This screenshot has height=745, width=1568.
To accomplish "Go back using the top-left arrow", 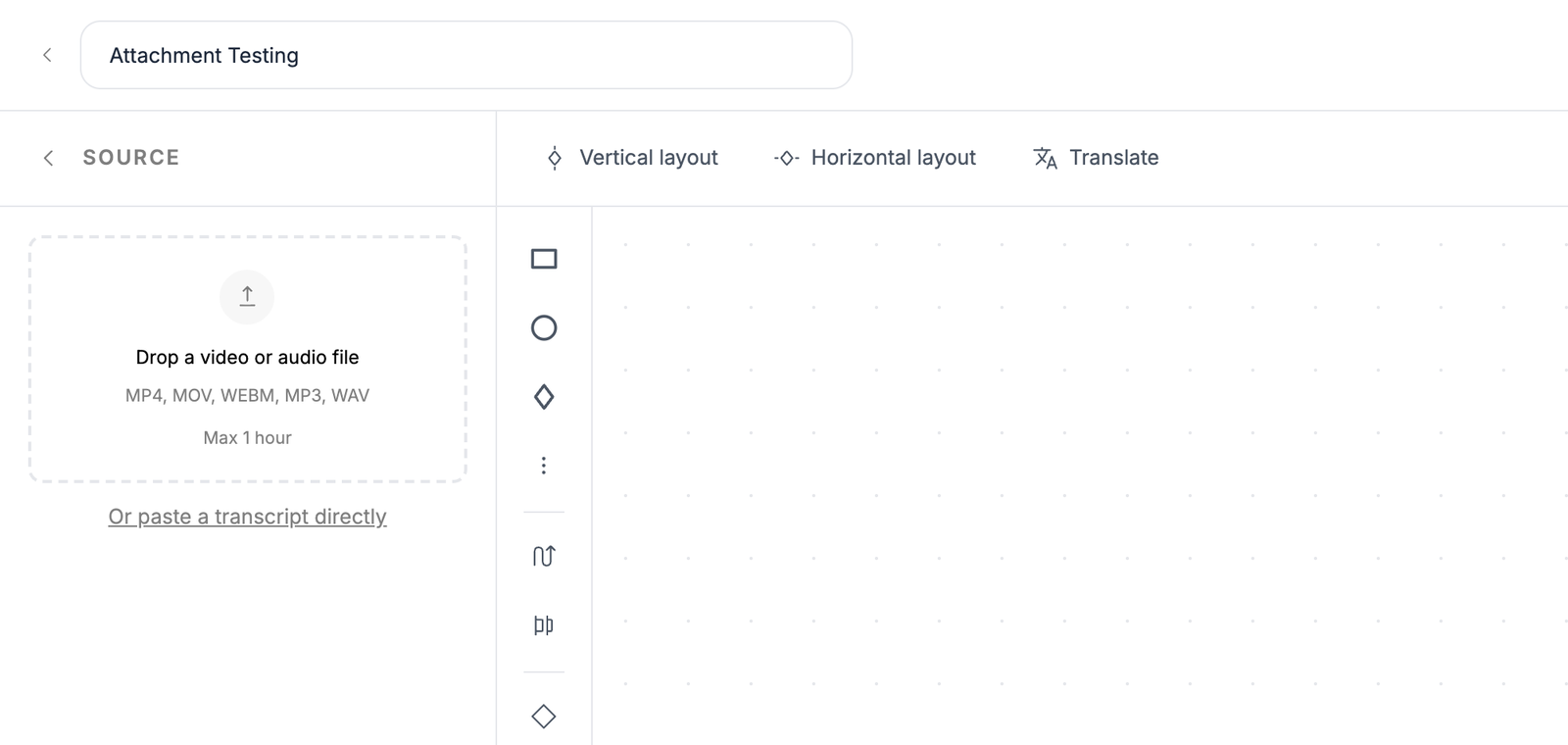I will point(47,55).
